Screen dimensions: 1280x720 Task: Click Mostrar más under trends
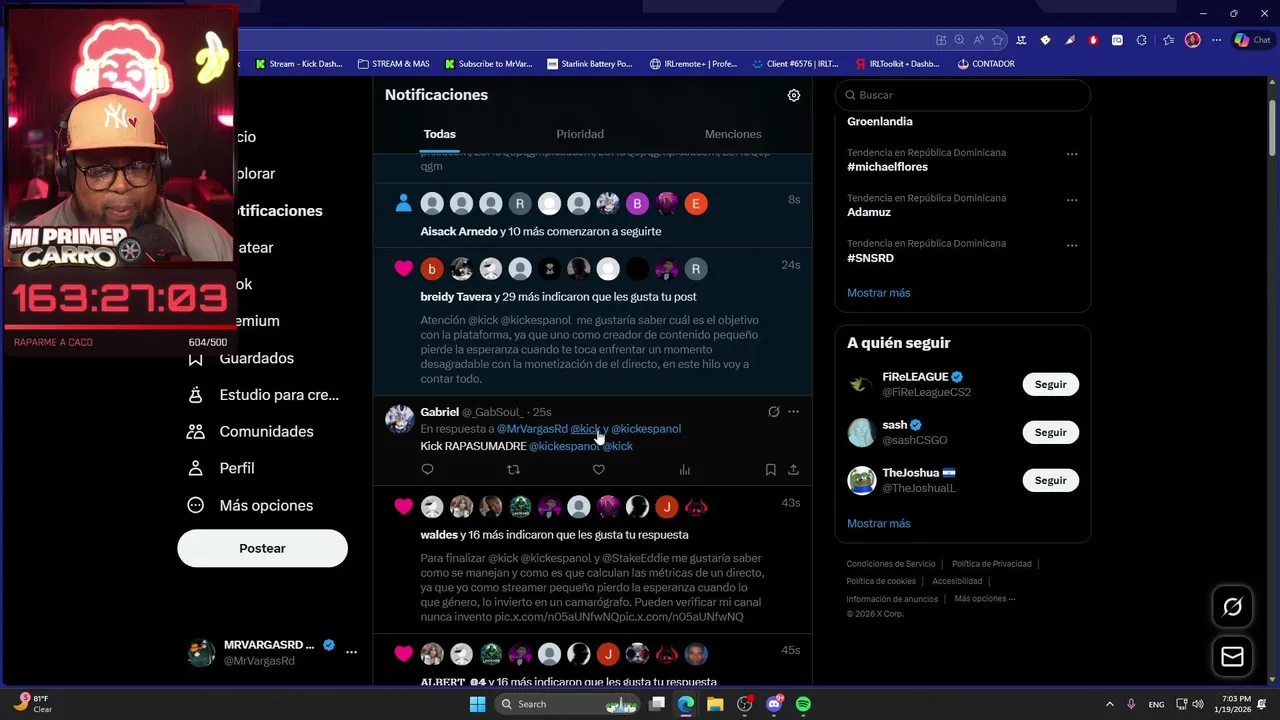879,293
